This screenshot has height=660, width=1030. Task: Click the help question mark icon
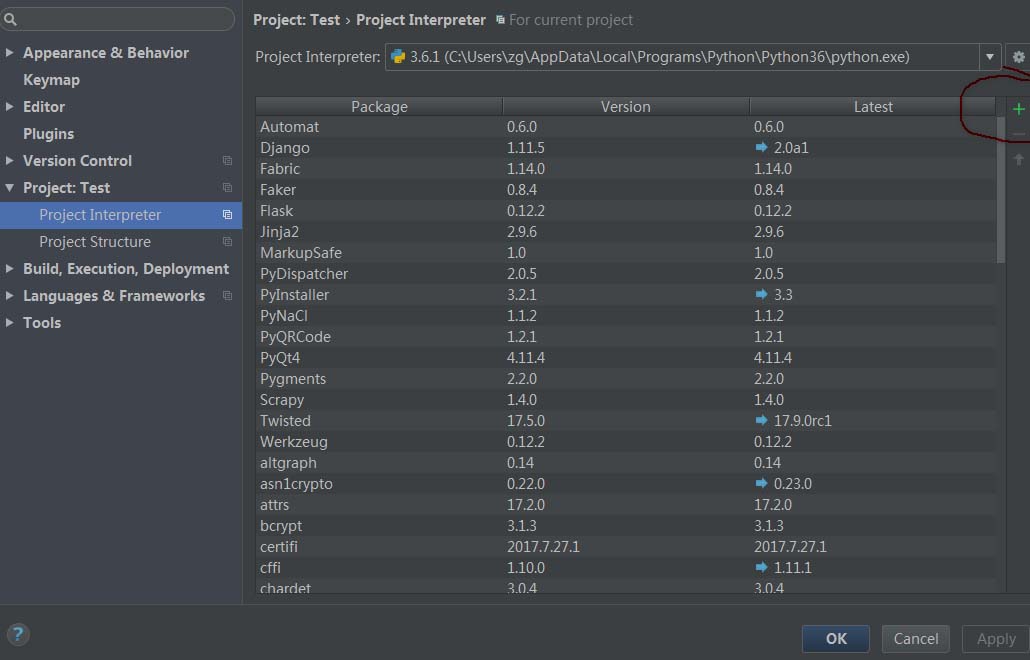(x=18, y=634)
